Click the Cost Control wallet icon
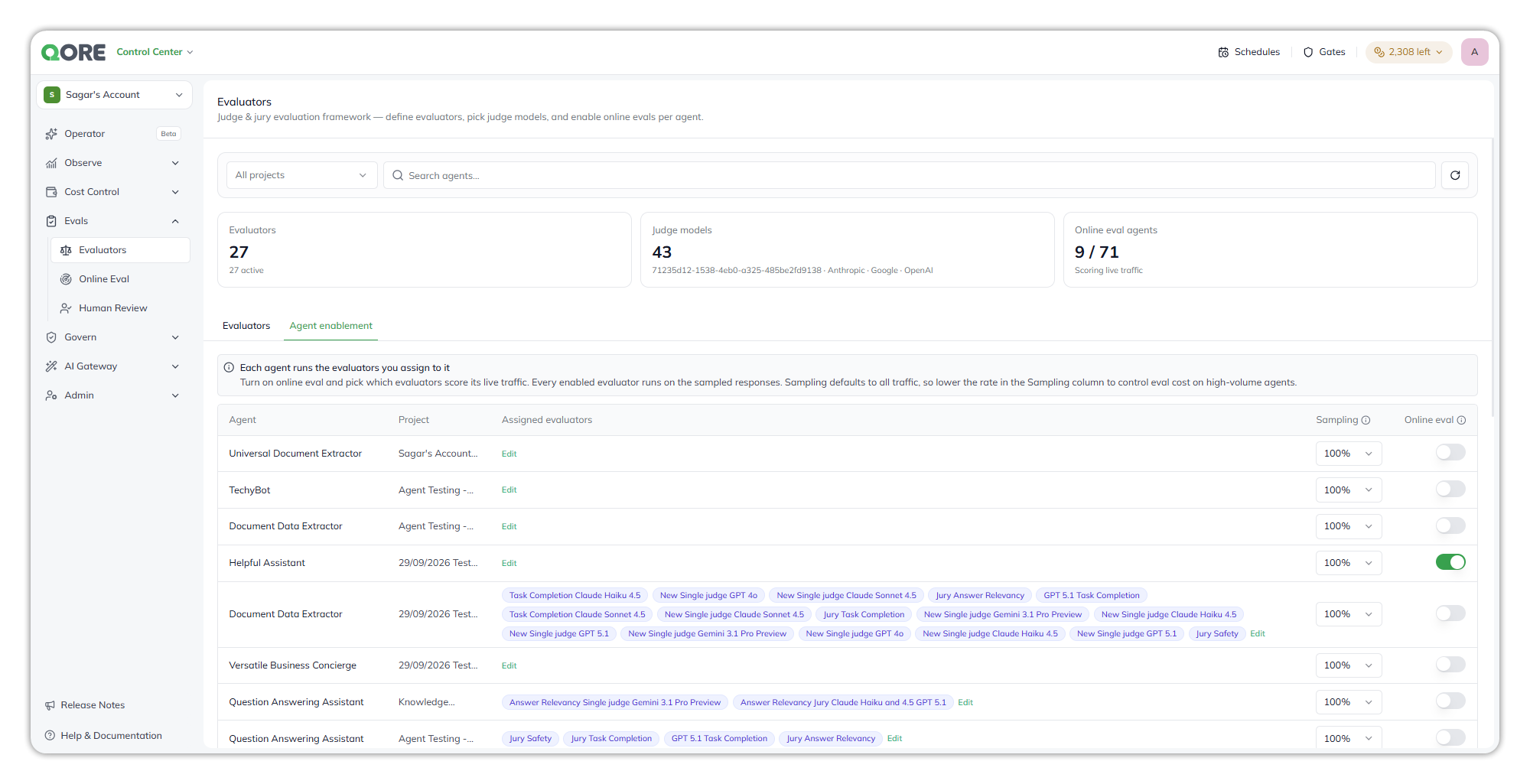 51,192
